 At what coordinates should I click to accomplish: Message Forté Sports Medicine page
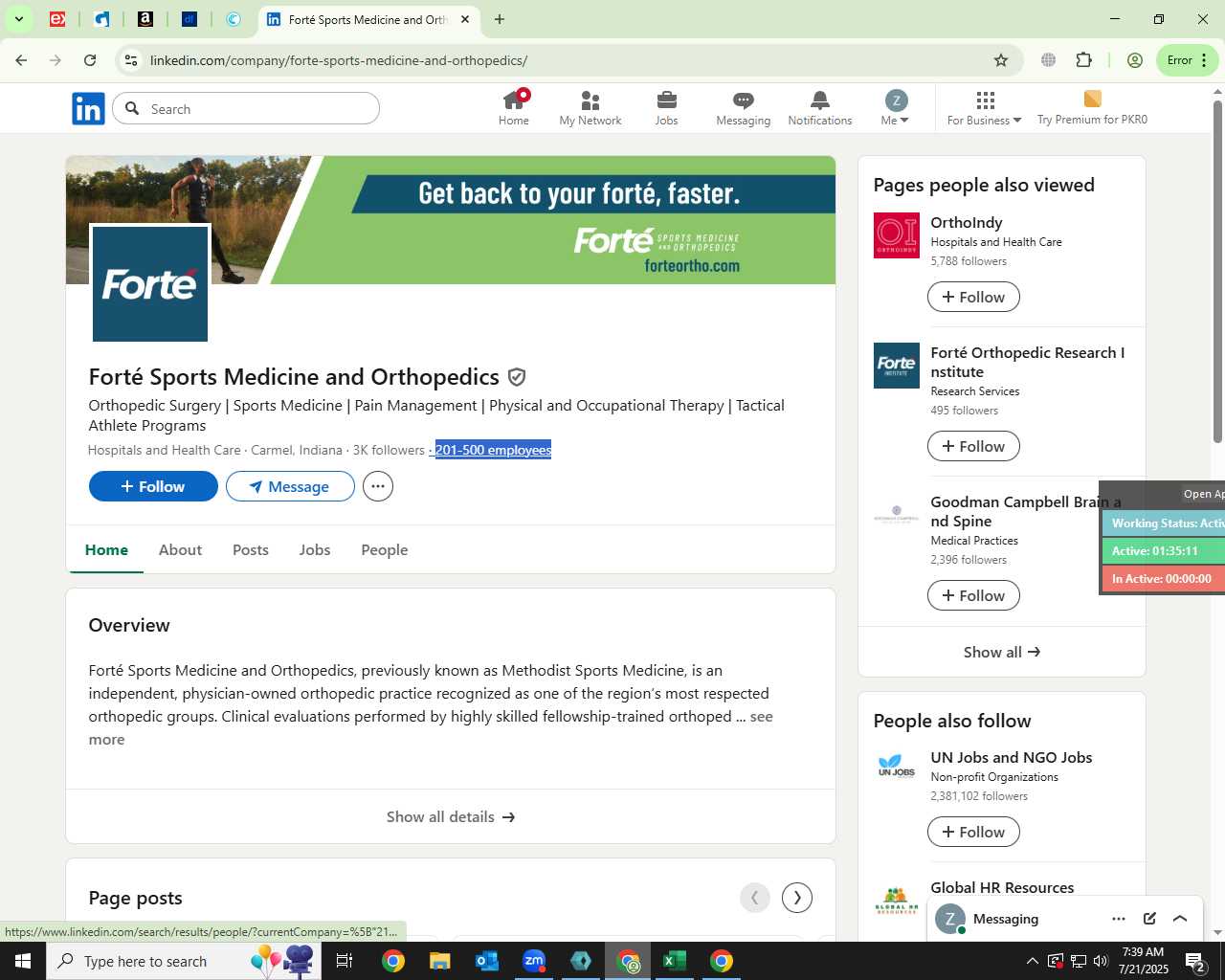click(x=290, y=486)
